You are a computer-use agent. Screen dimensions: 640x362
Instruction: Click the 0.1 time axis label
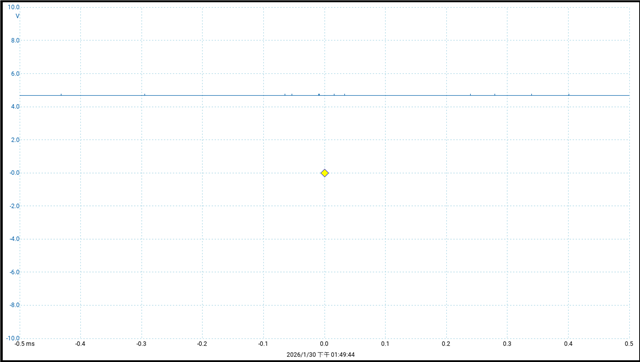(385, 344)
